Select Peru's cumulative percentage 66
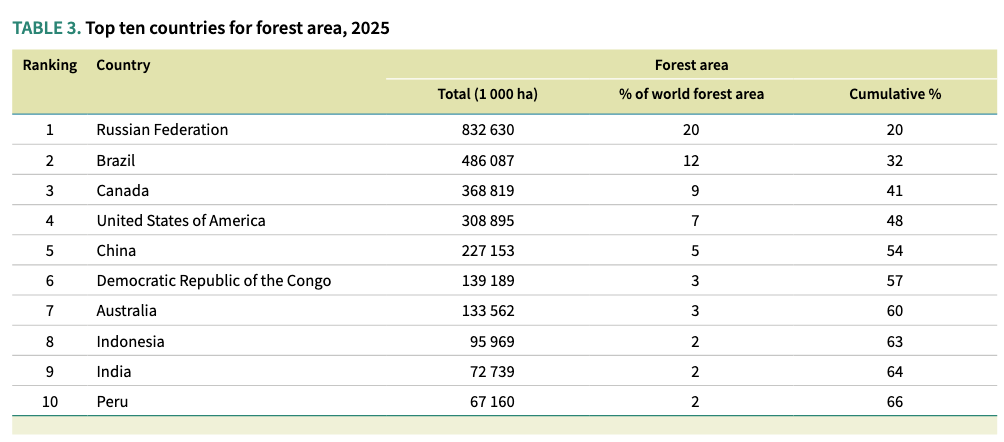This screenshot has height=442, width=1004. (x=894, y=402)
